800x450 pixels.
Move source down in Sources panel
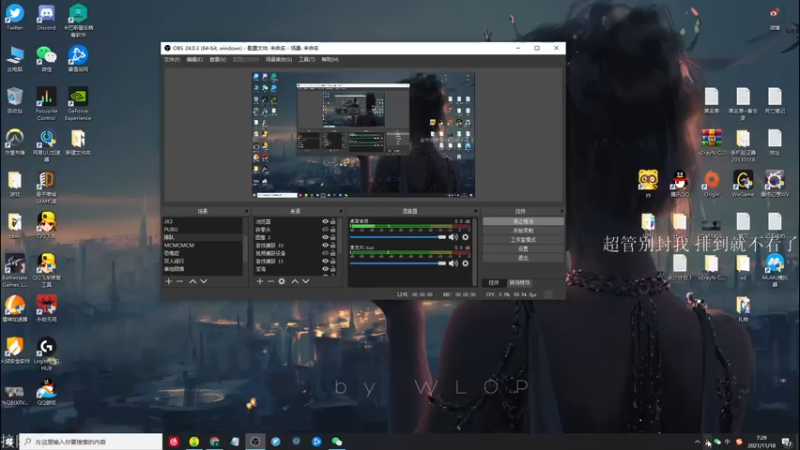306,281
